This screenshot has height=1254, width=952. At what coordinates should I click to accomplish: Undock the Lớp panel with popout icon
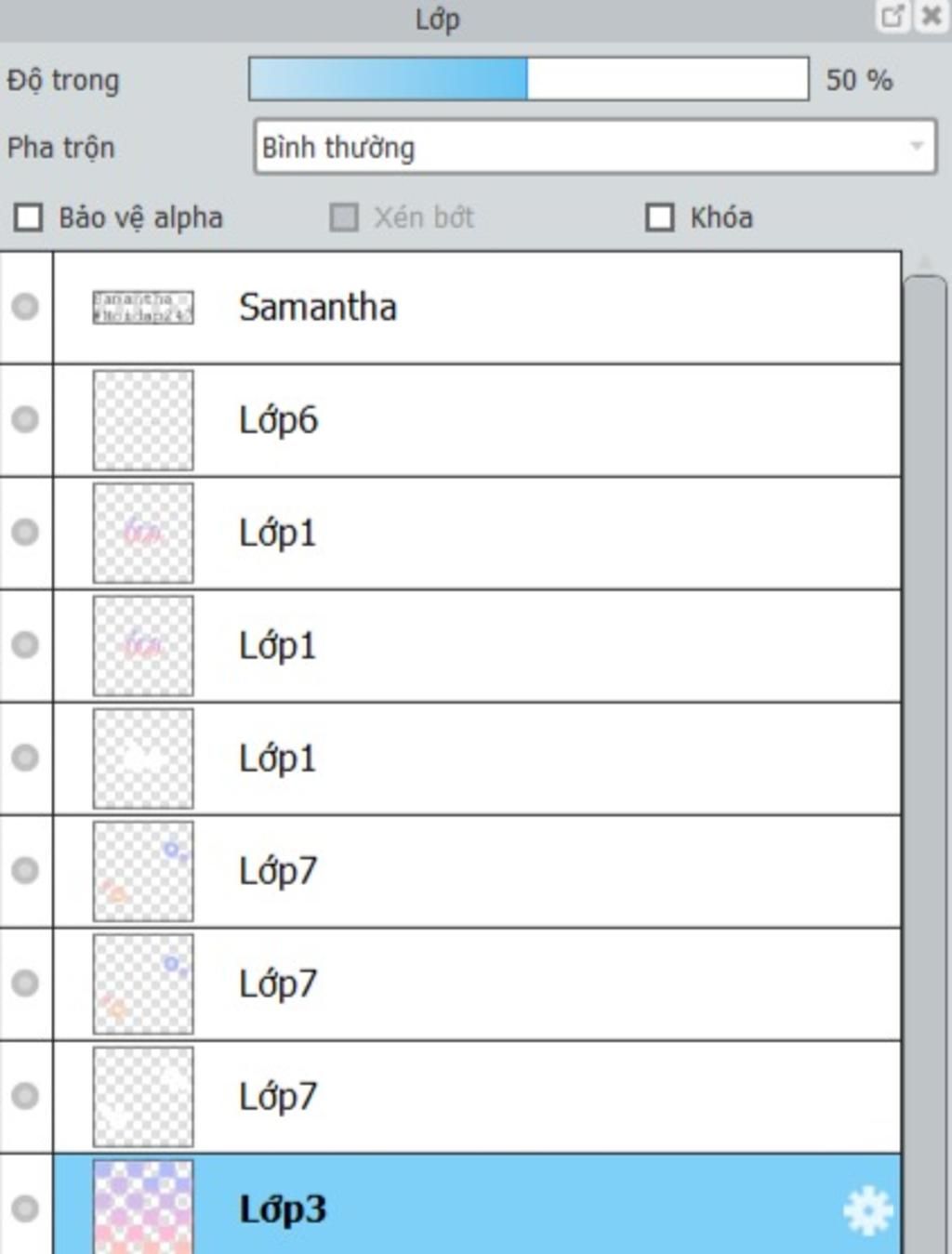[892, 16]
